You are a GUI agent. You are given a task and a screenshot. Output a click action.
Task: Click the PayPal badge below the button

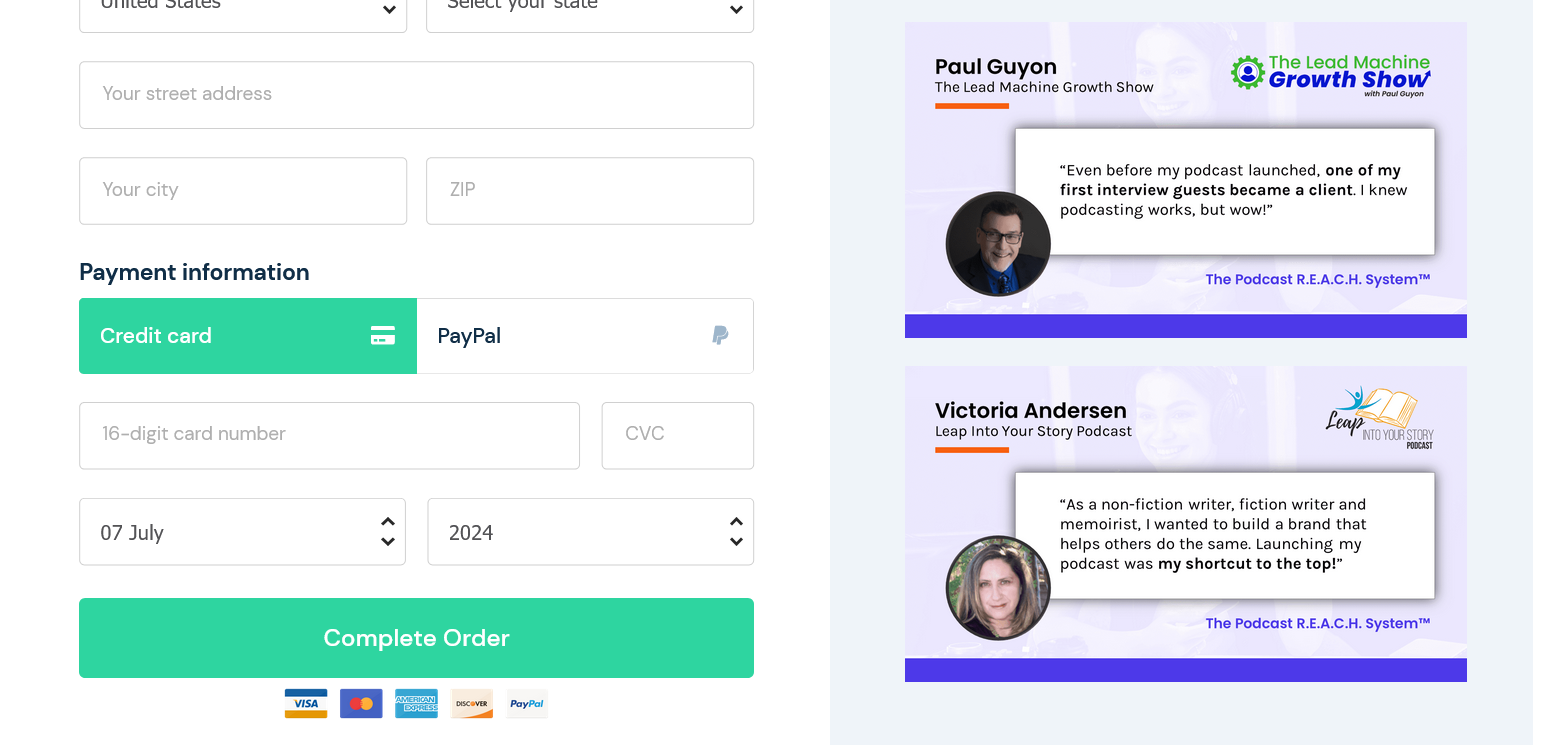[x=527, y=703]
